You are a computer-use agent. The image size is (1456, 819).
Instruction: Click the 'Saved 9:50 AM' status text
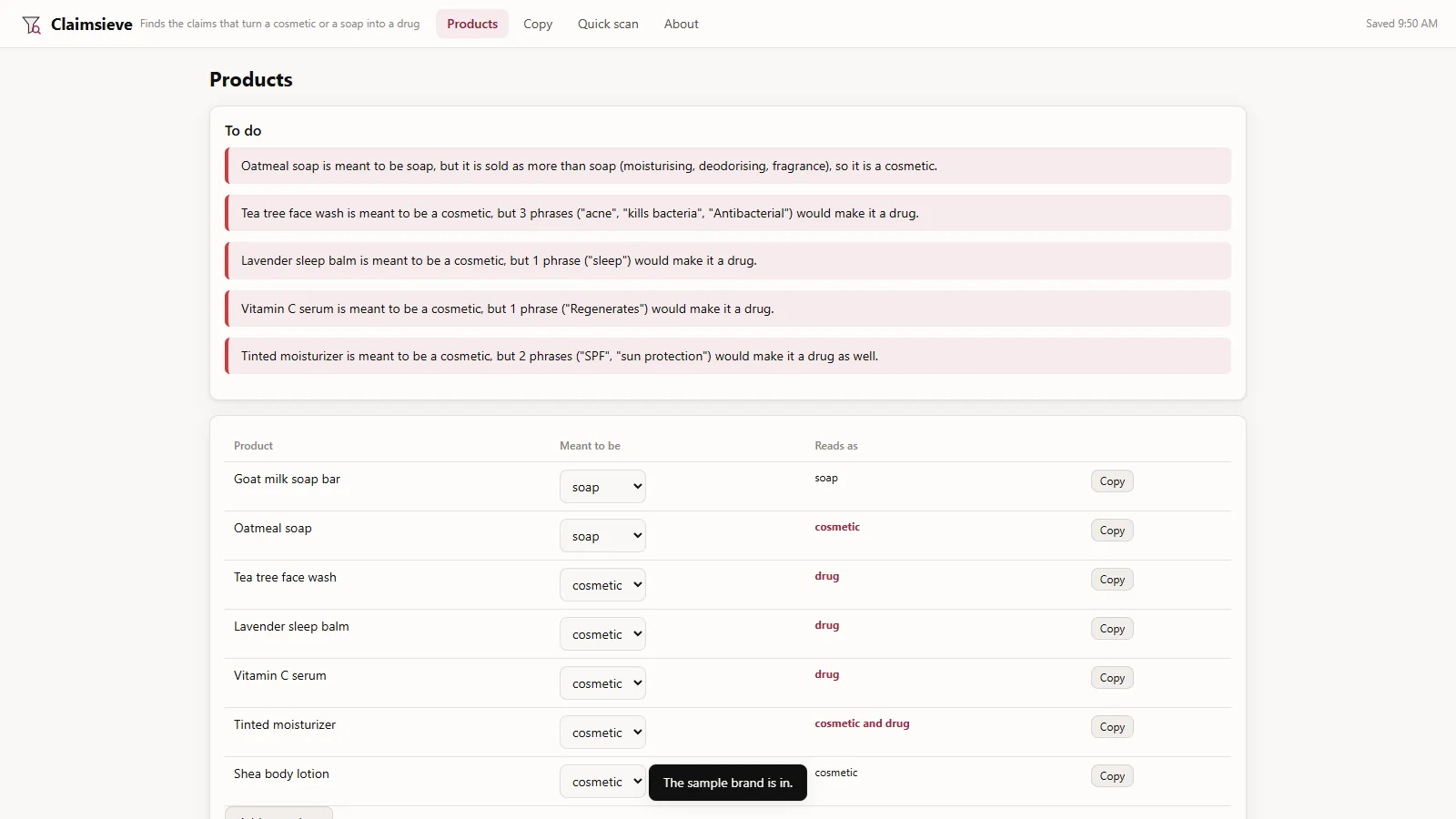pyautogui.click(x=1401, y=24)
